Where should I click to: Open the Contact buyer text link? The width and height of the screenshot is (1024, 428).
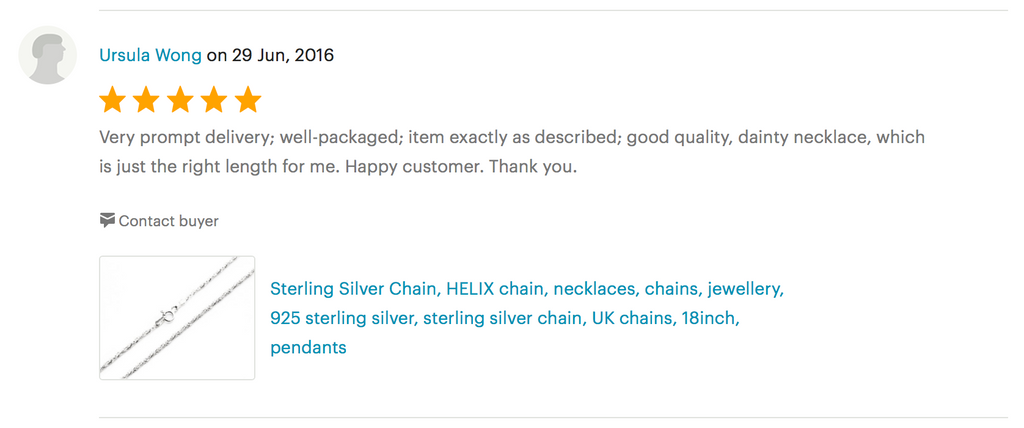coord(168,221)
